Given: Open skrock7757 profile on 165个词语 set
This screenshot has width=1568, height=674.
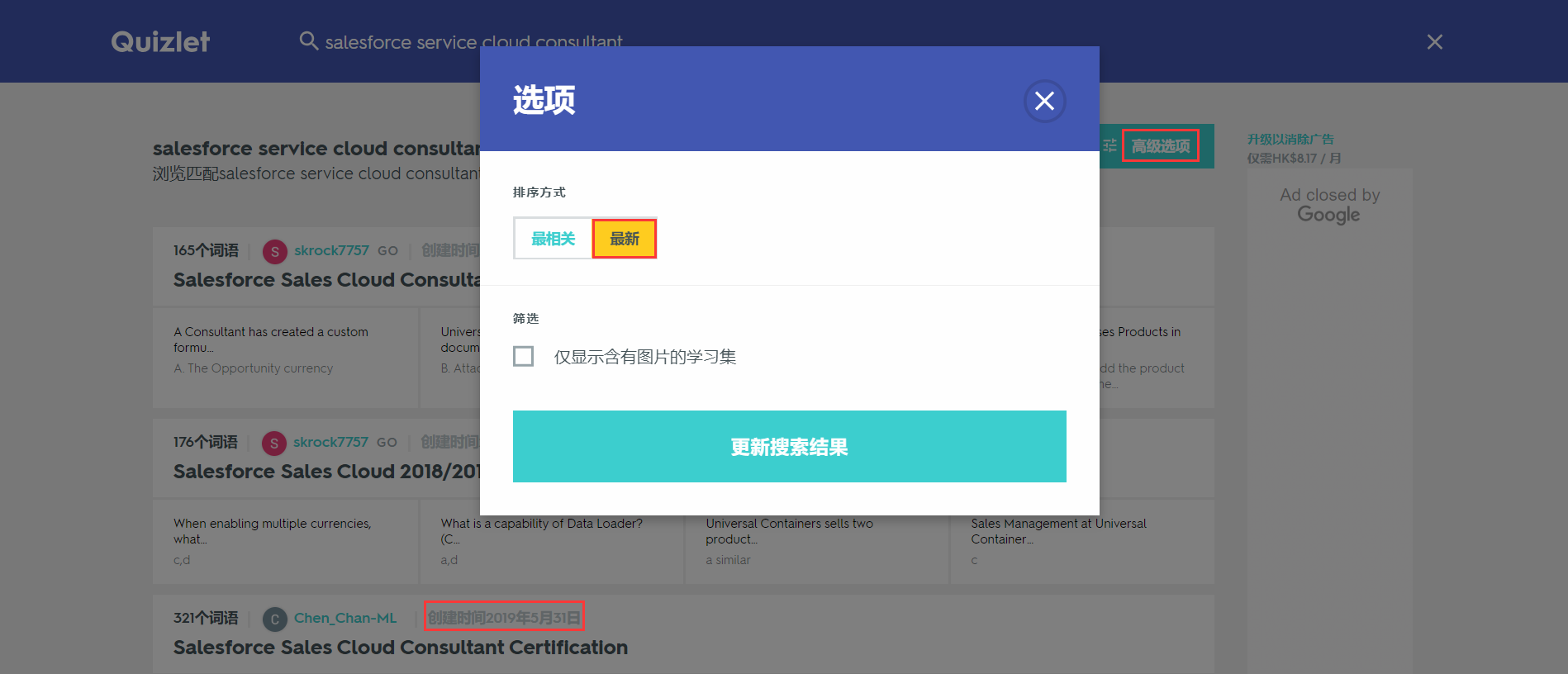Looking at the screenshot, I should pos(331,250).
